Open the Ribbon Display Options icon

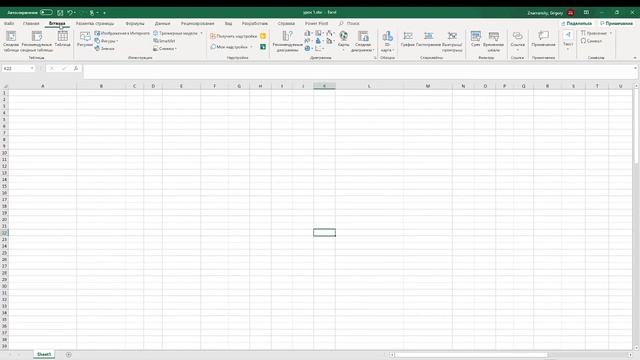point(586,13)
